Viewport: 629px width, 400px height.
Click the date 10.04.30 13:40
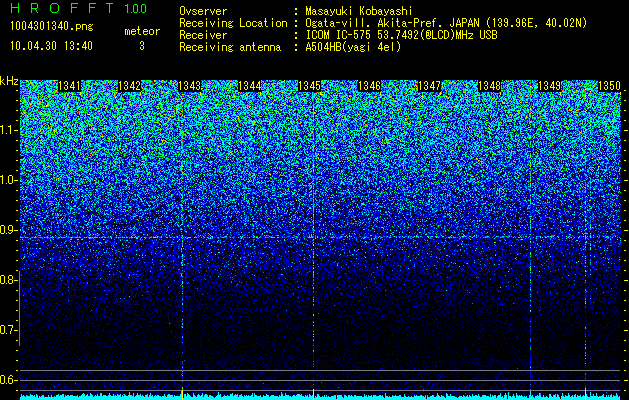(51, 46)
